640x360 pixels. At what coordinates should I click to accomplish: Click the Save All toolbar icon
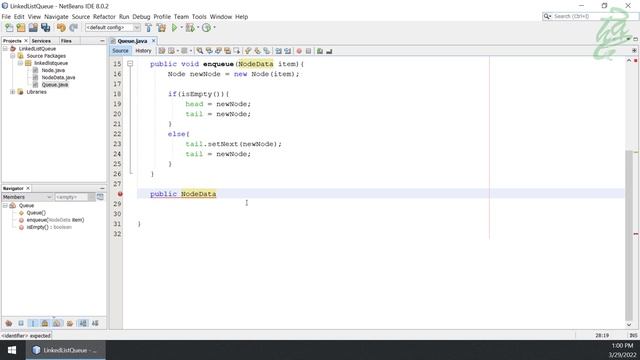click(x=45, y=27)
